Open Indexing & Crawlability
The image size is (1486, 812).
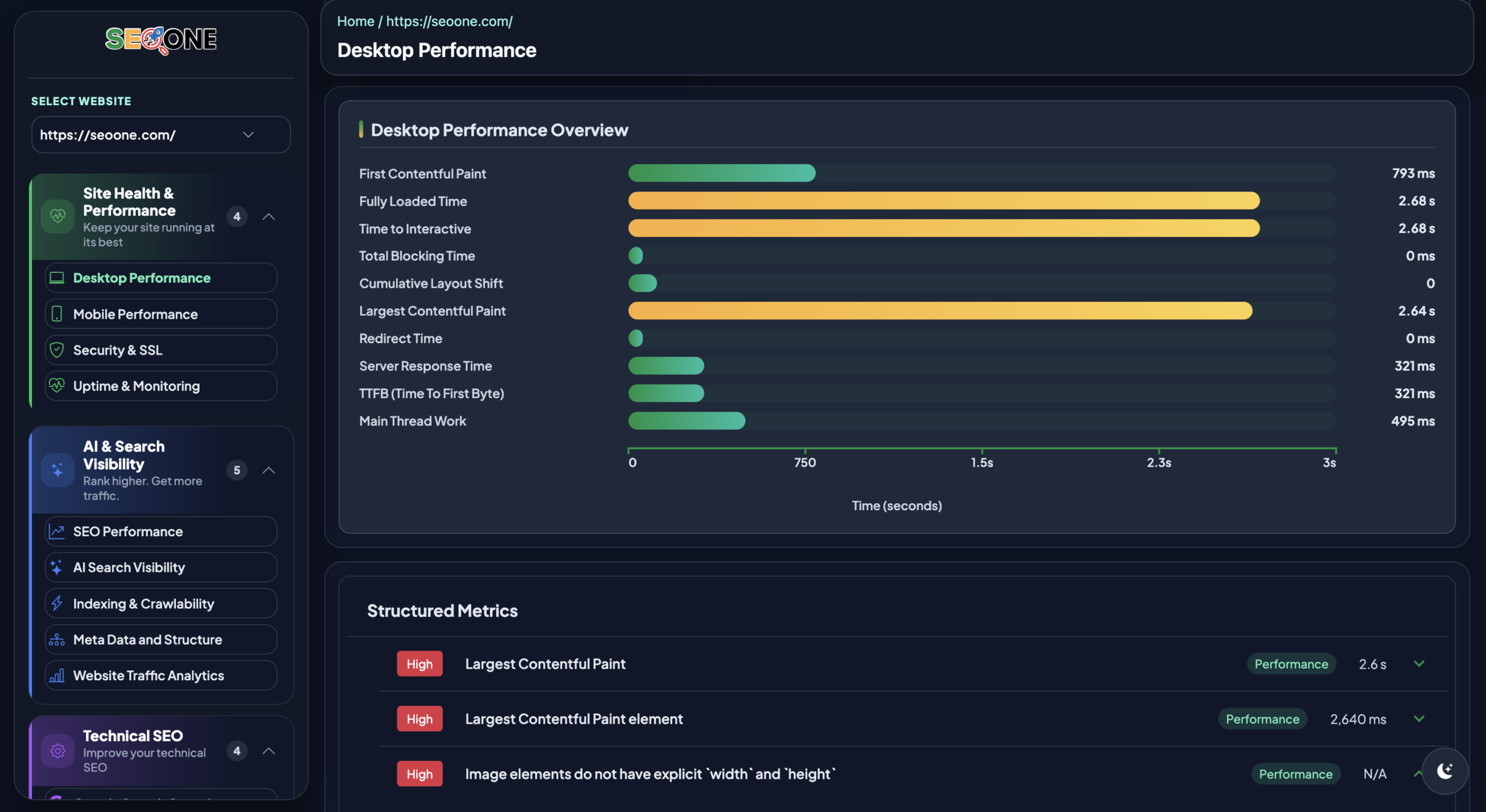click(x=161, y=604)
